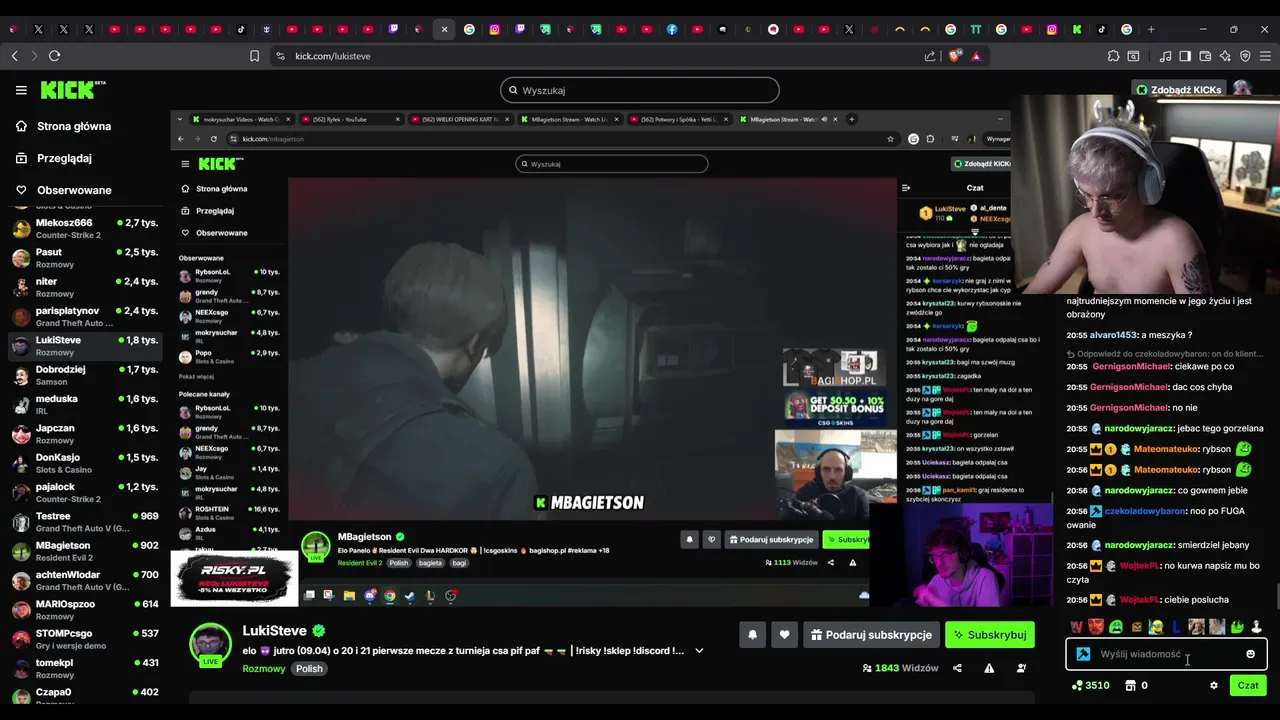The height and width of the screenshot is (720, 1280).
Task: Click Zdobądź KICKs button
Action: [x=1178, y=90]
